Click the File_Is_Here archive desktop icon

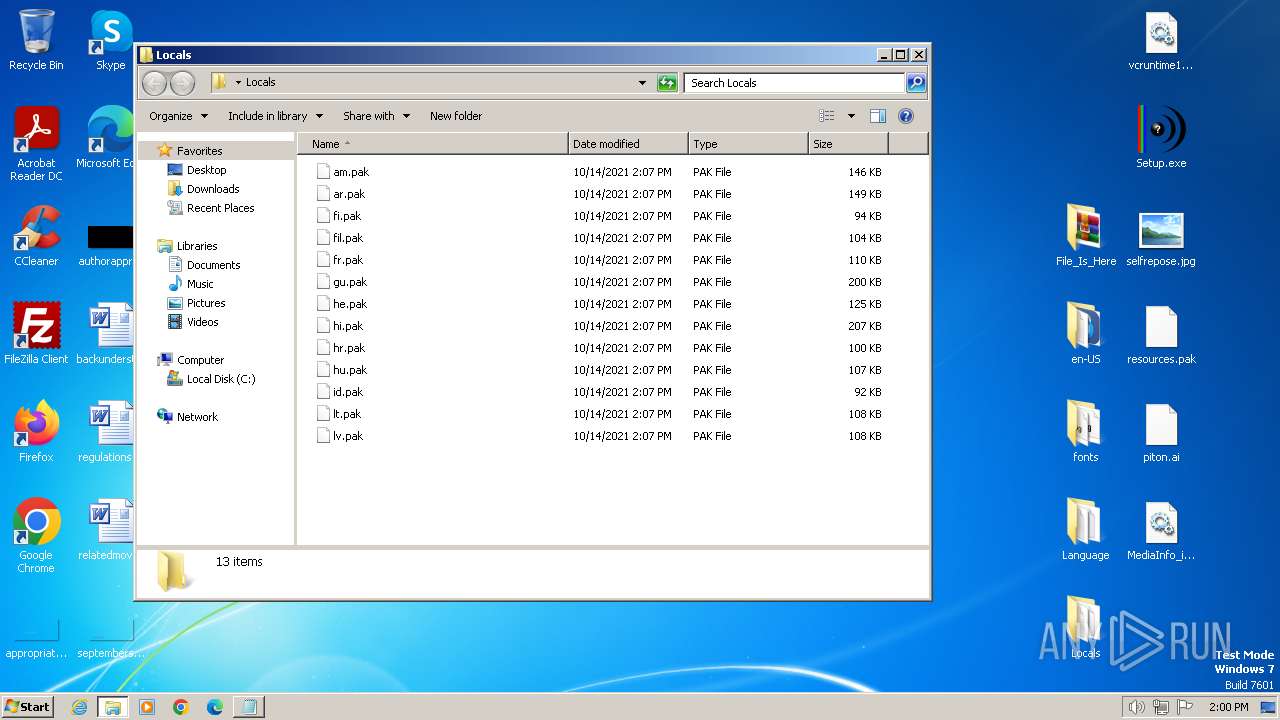pos(1085,236)
